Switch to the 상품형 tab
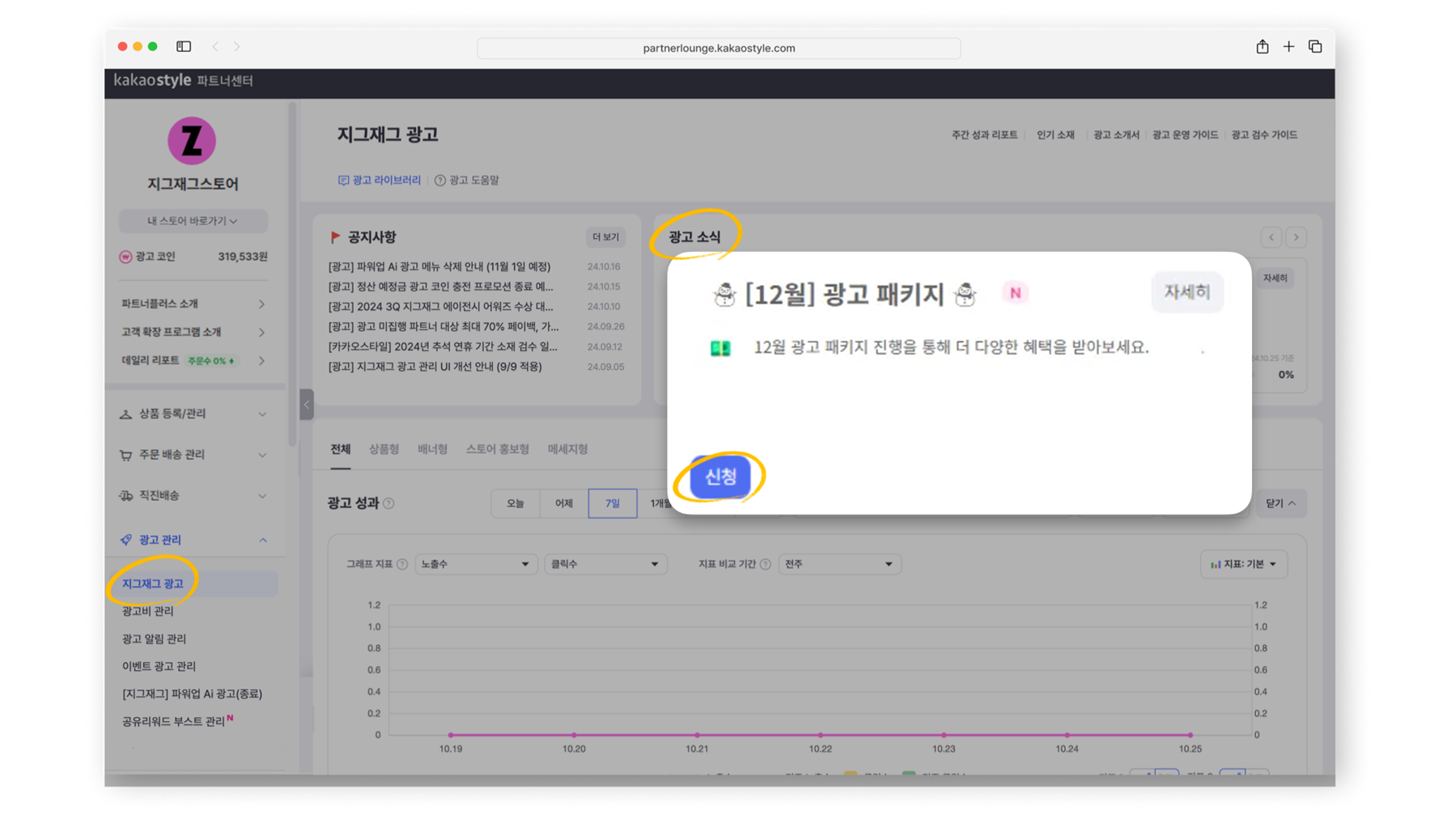Viewport: 1456px width, 819px height. [384, 449]
